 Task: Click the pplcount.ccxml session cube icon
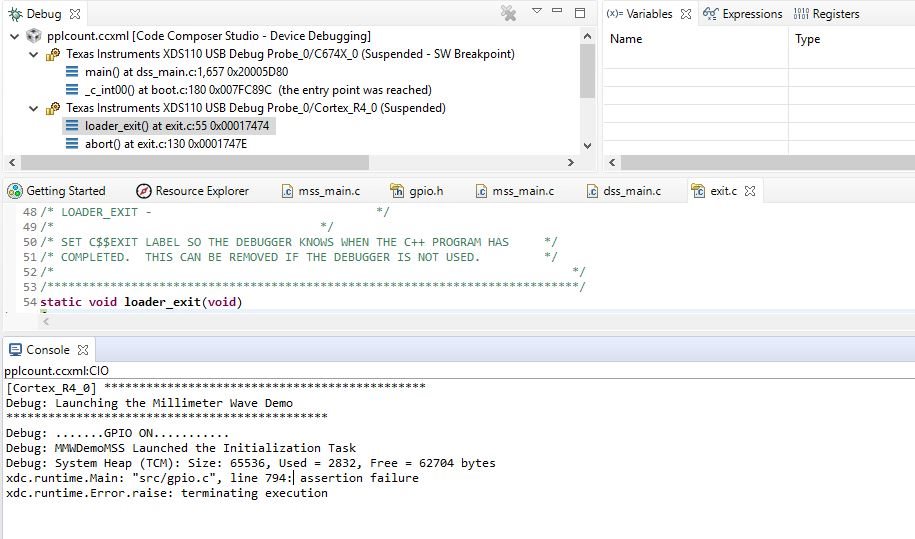(34, 36)
